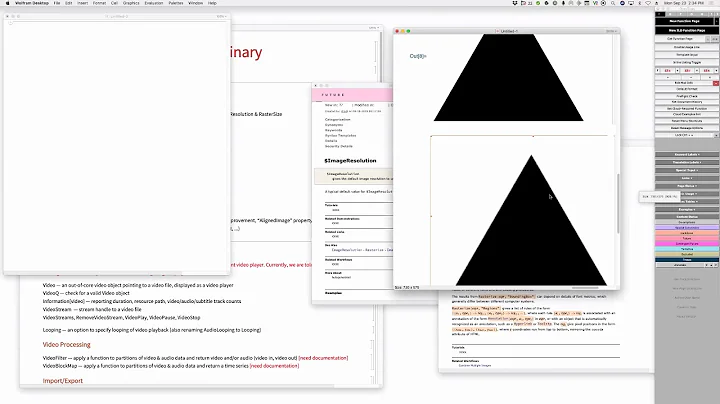Click the Video Processing section heading

[67, 344]
